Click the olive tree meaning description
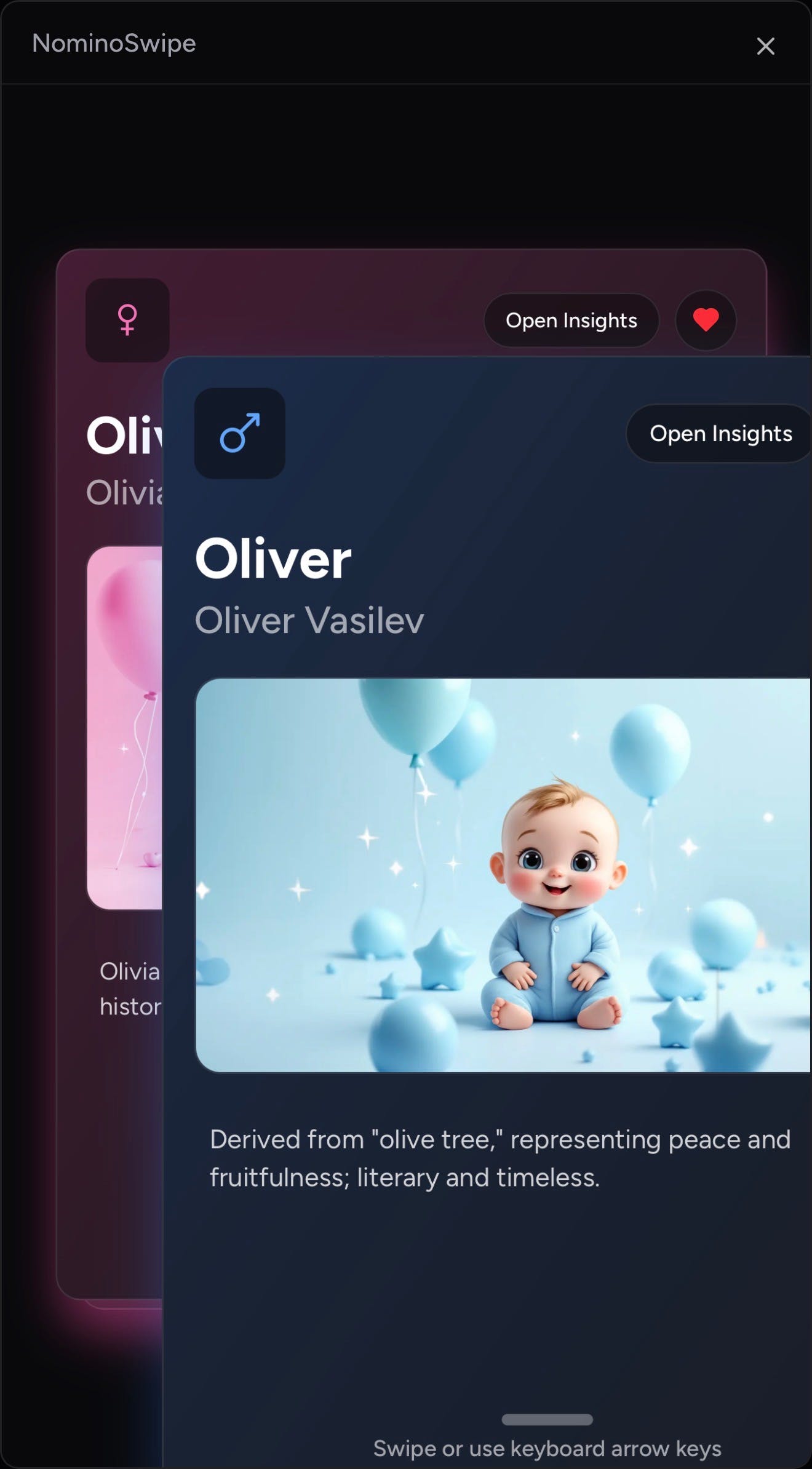The width and height of the screenshot is (812, 1469). click(x=500, y=1158)
